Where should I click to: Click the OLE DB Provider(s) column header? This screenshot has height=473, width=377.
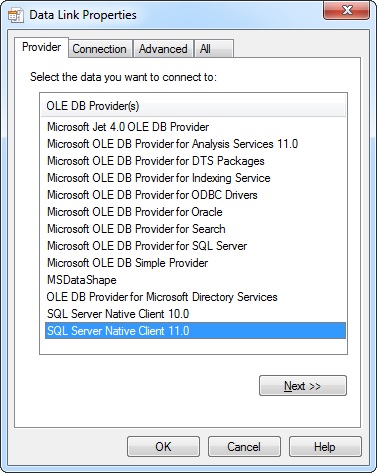pos(193,106)
